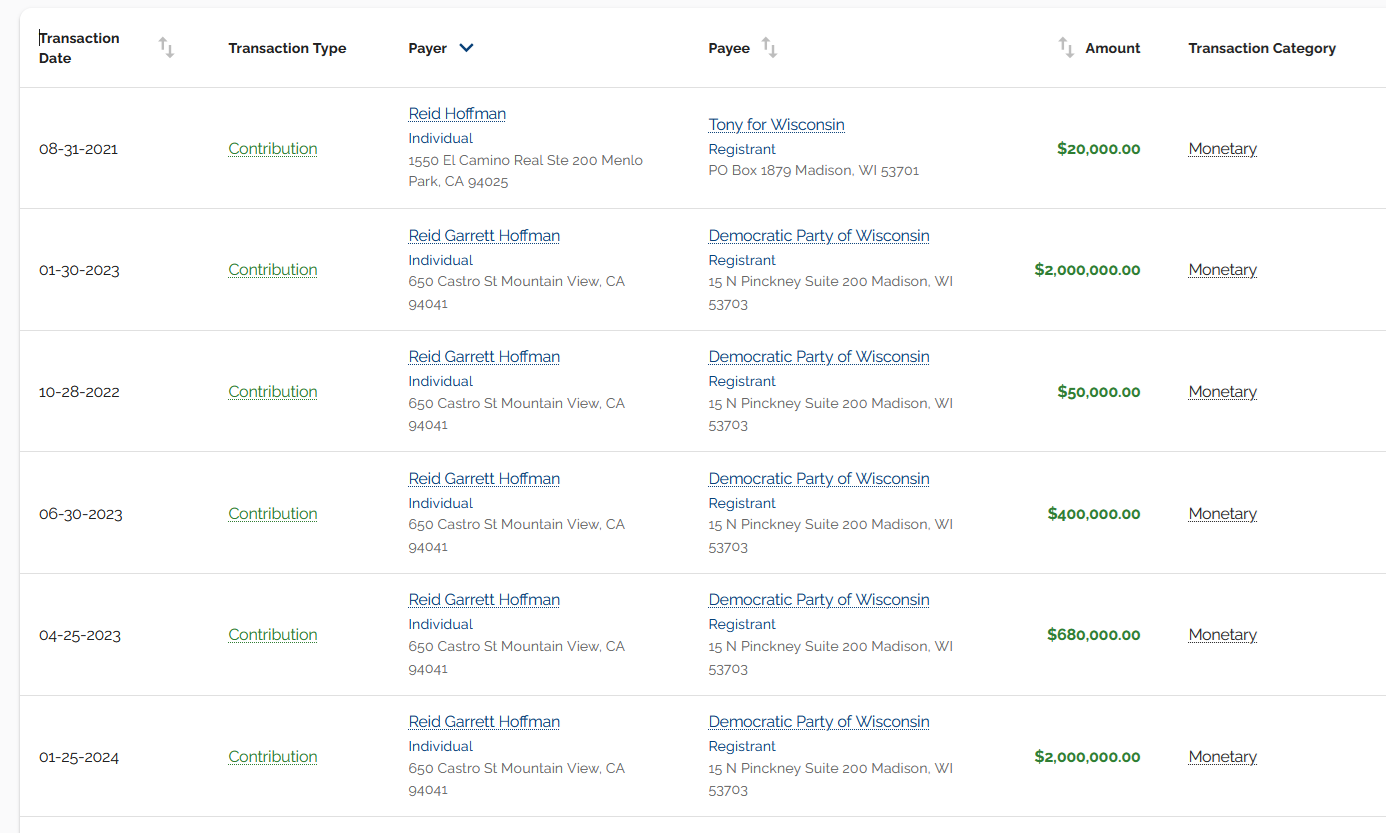Click the Transaction Category column header
1386x833 pixels.
point(1261,48)
